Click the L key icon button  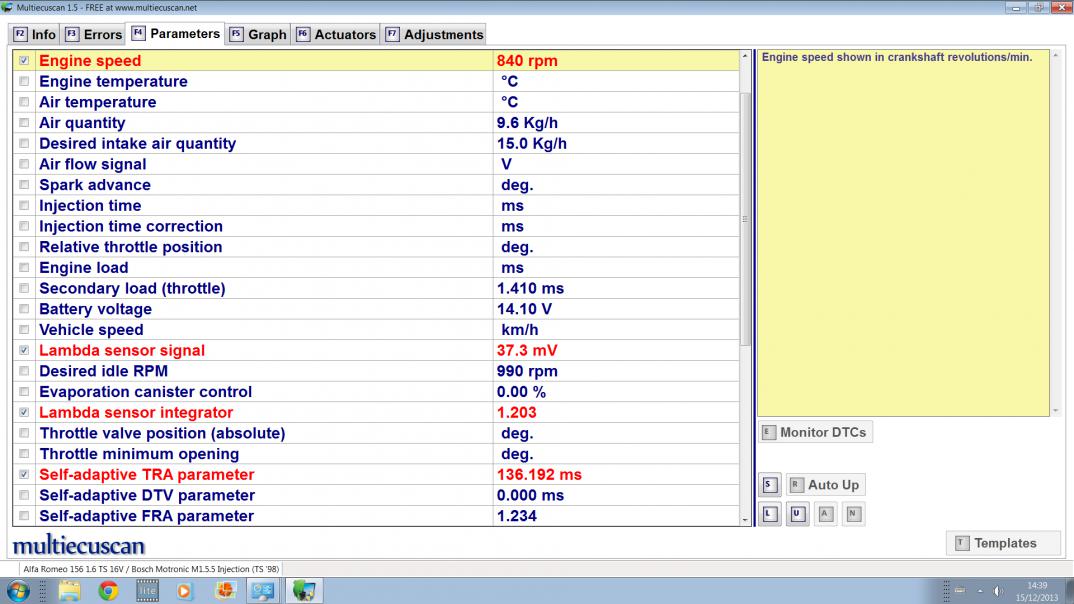(x=769, y=515)
